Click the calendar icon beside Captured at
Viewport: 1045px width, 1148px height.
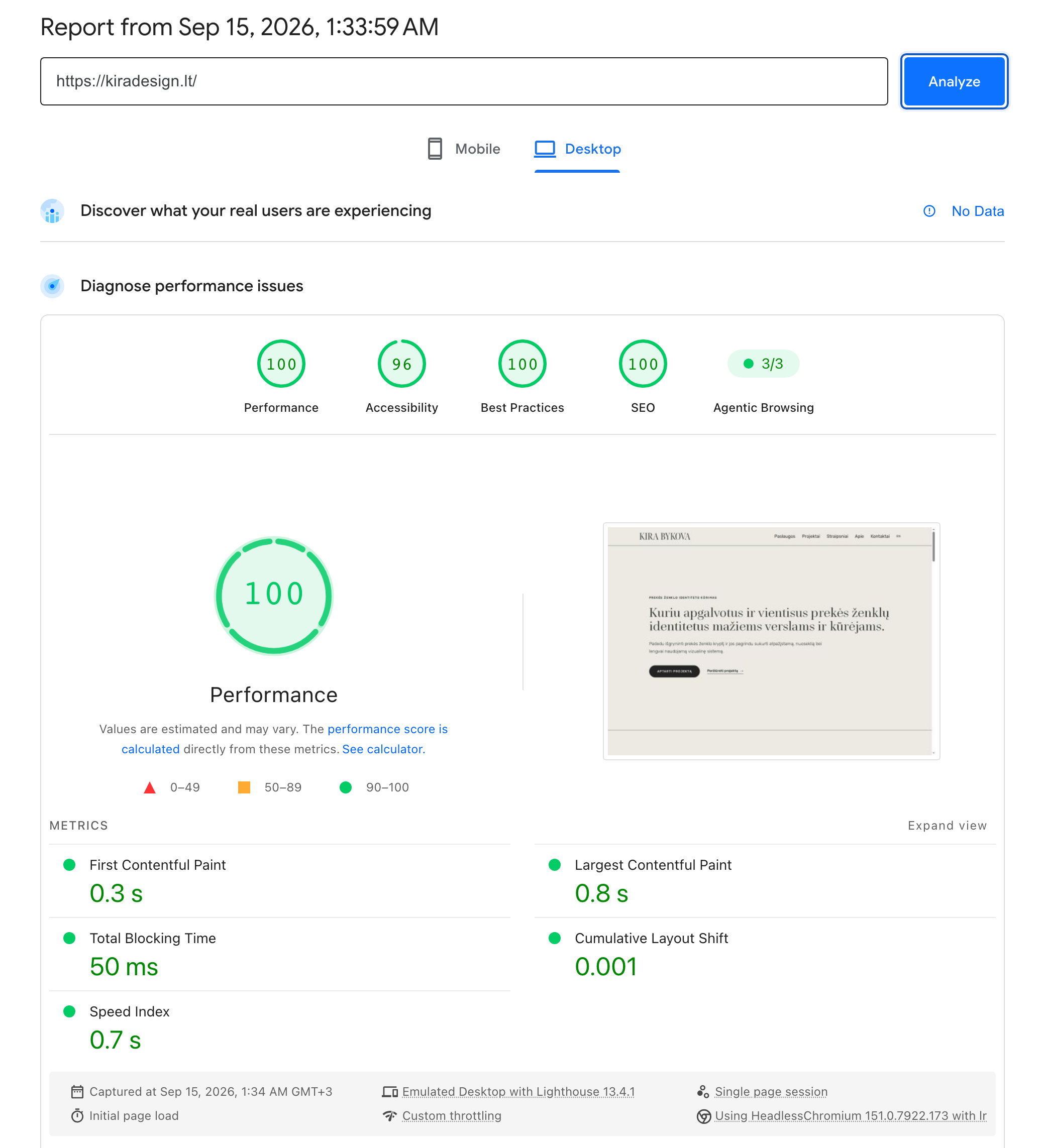tap(77, 1092)
